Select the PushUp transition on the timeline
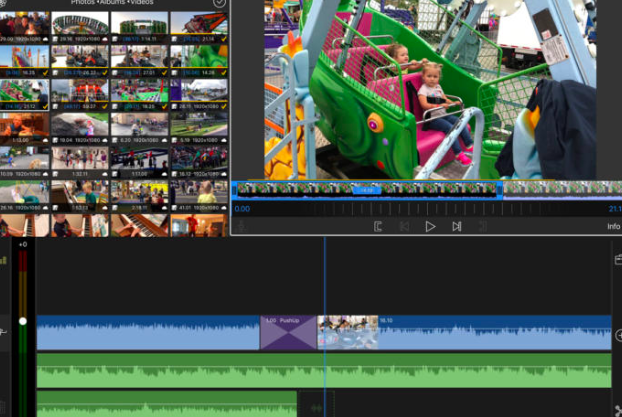Screen dimensions: 622x417 pos(288,332)
